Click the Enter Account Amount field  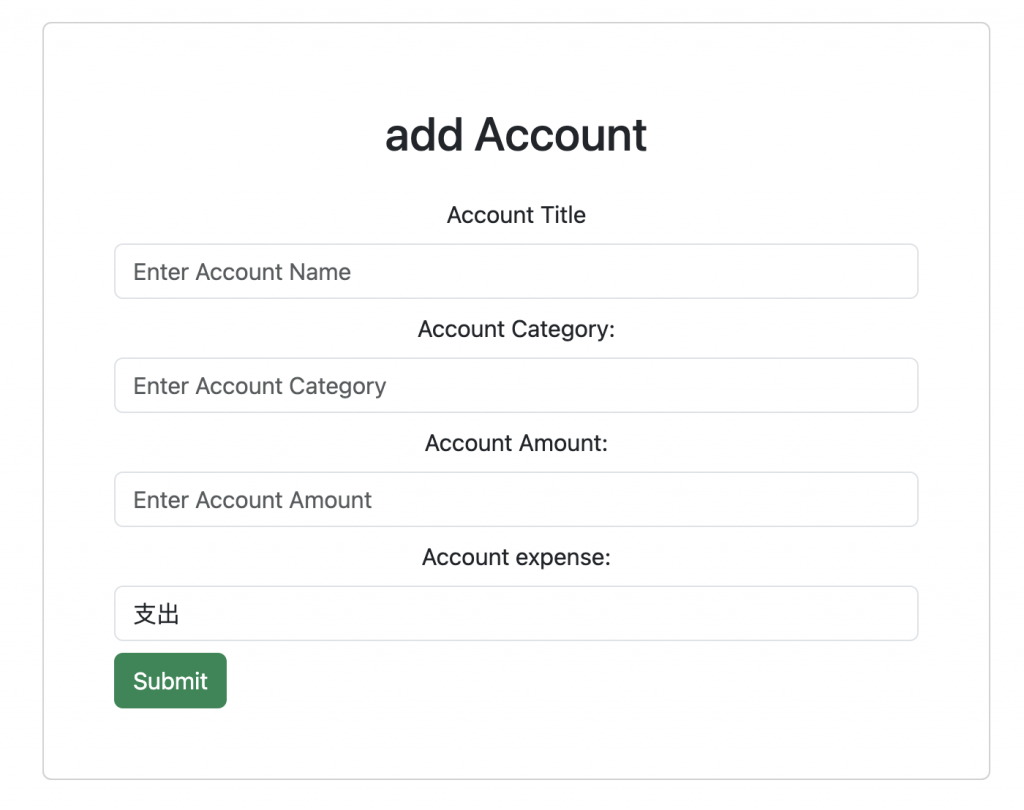tap(516, 499)
